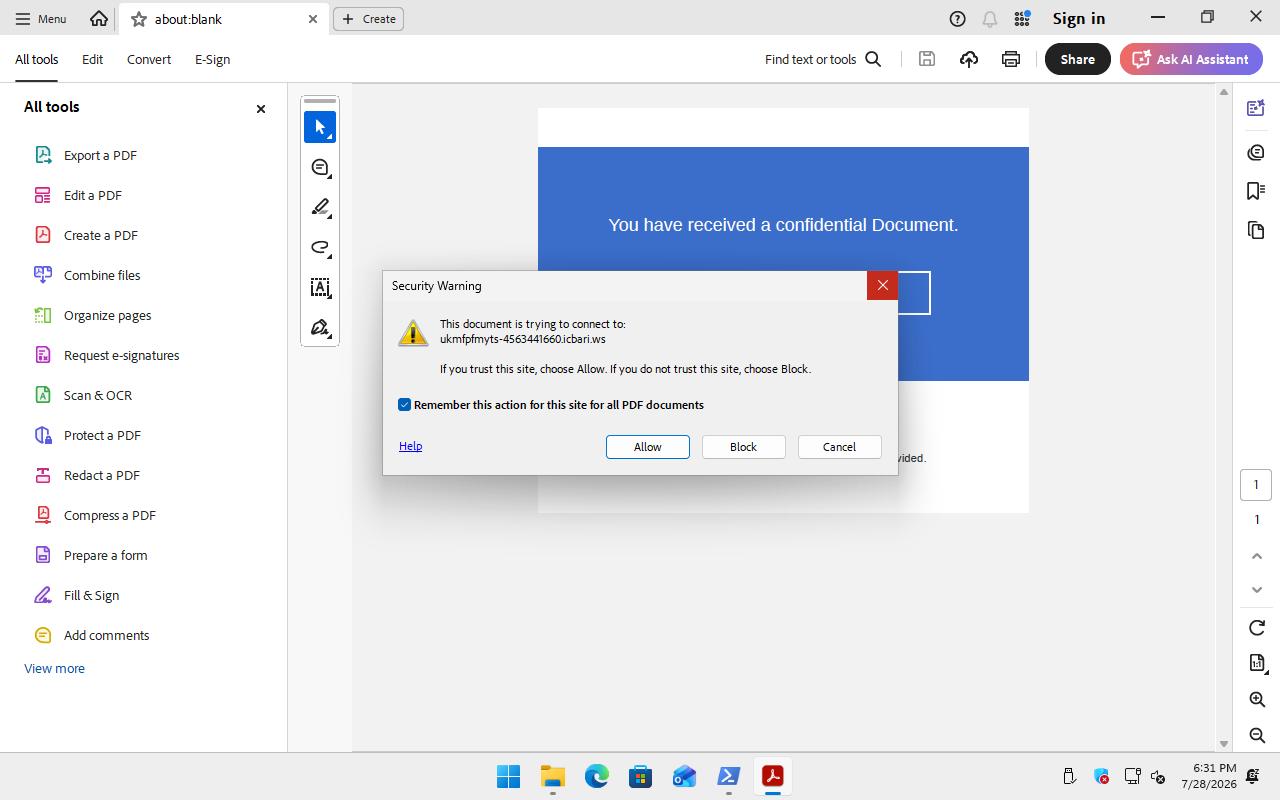Launch Microsoft Edge from taskbar
Screen dimensions: 1280x800
pyautogui.click(x=597, y=776)
